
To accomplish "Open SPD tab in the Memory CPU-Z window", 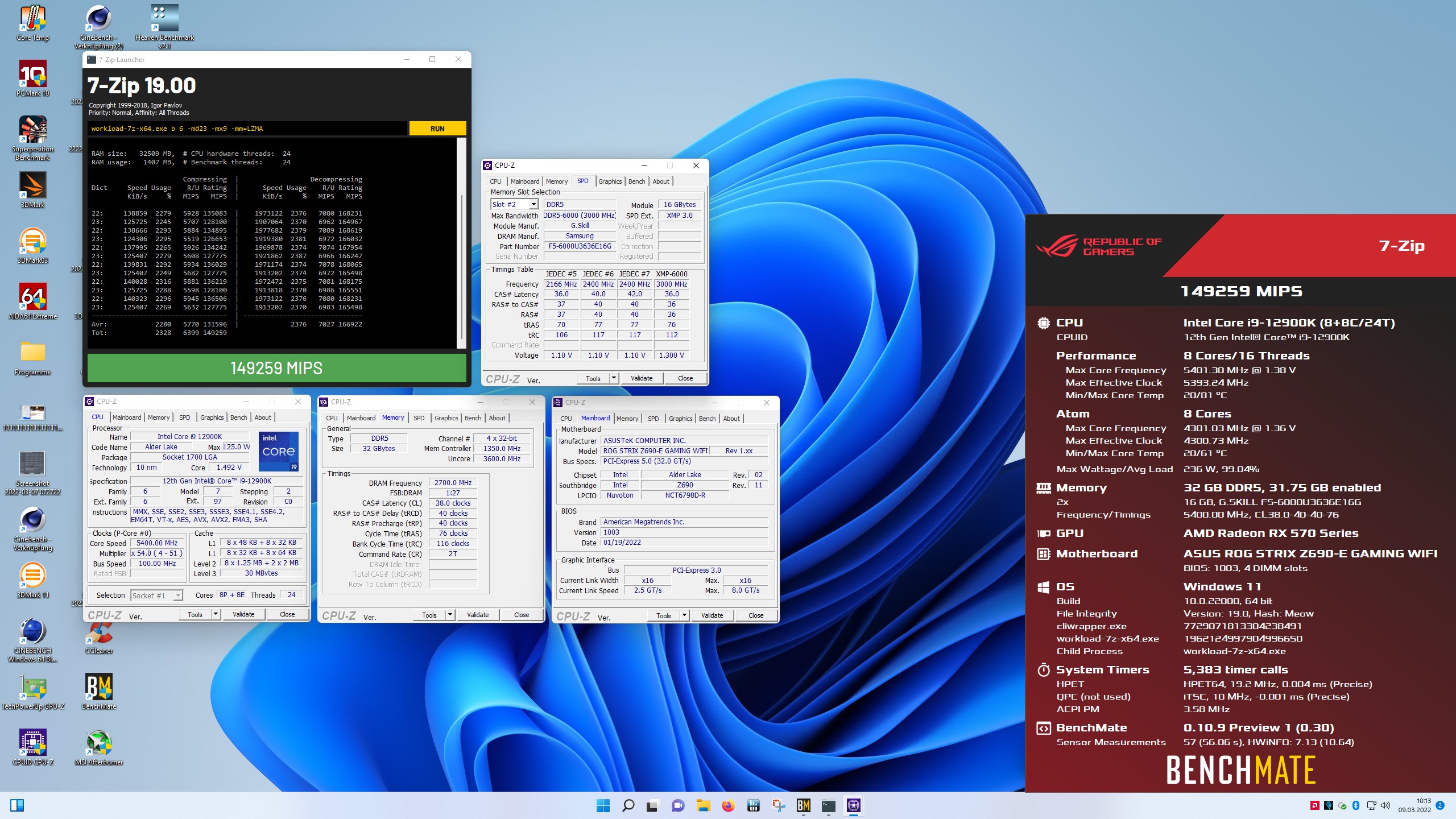I will point(419,418).
